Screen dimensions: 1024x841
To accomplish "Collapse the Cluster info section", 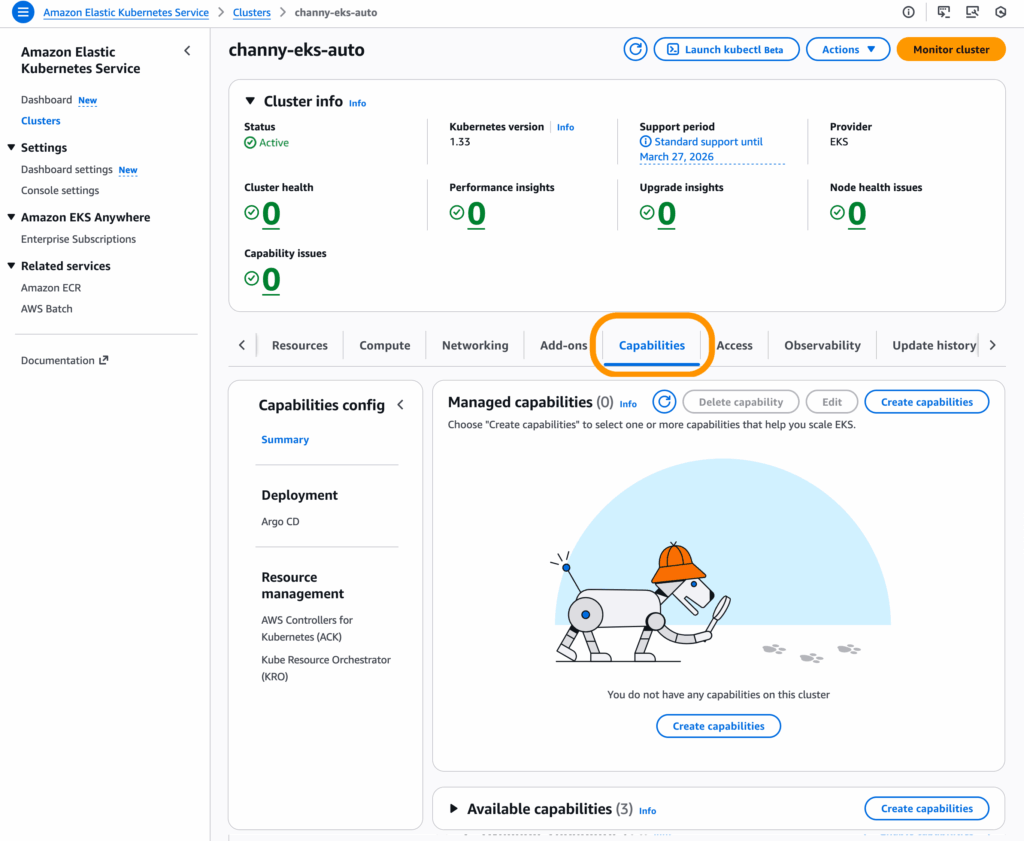I will point(247,101).
